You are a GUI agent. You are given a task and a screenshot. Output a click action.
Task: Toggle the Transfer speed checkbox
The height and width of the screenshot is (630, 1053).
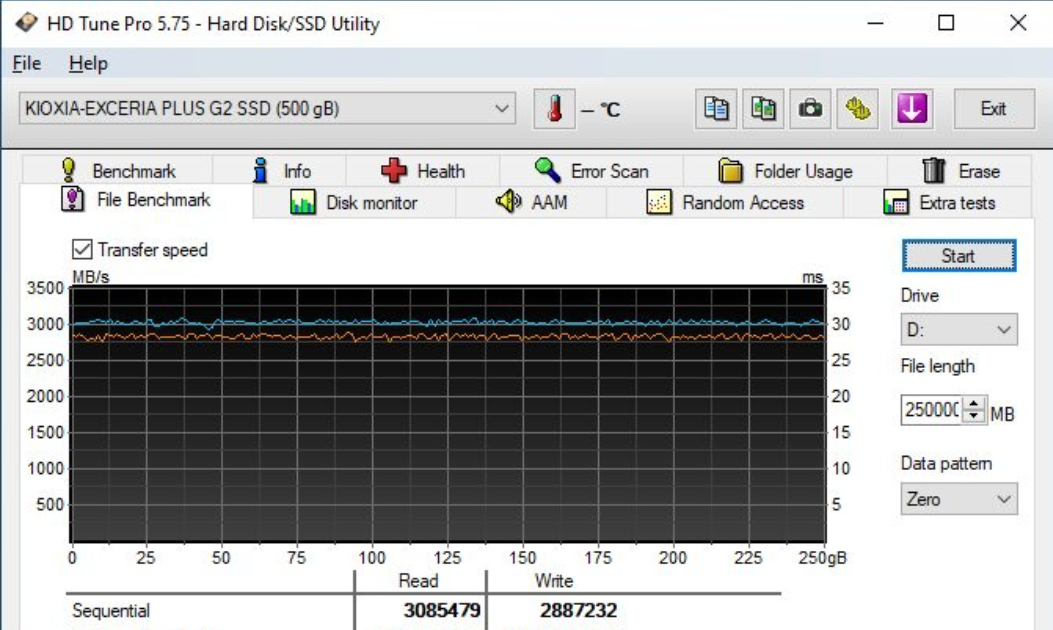(x=82, y=249)
